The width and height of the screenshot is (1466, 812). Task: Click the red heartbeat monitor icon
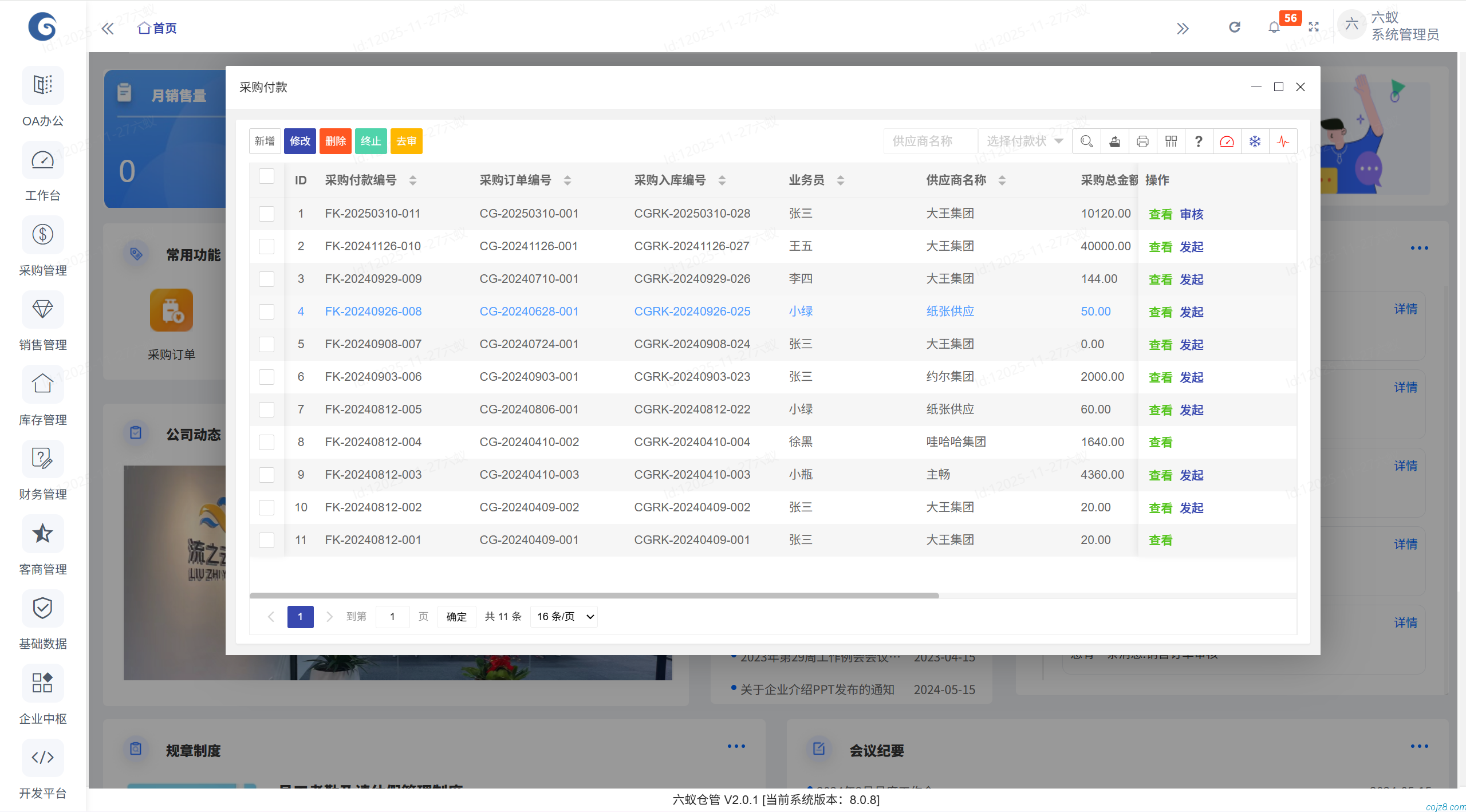tap(1283, 141)
